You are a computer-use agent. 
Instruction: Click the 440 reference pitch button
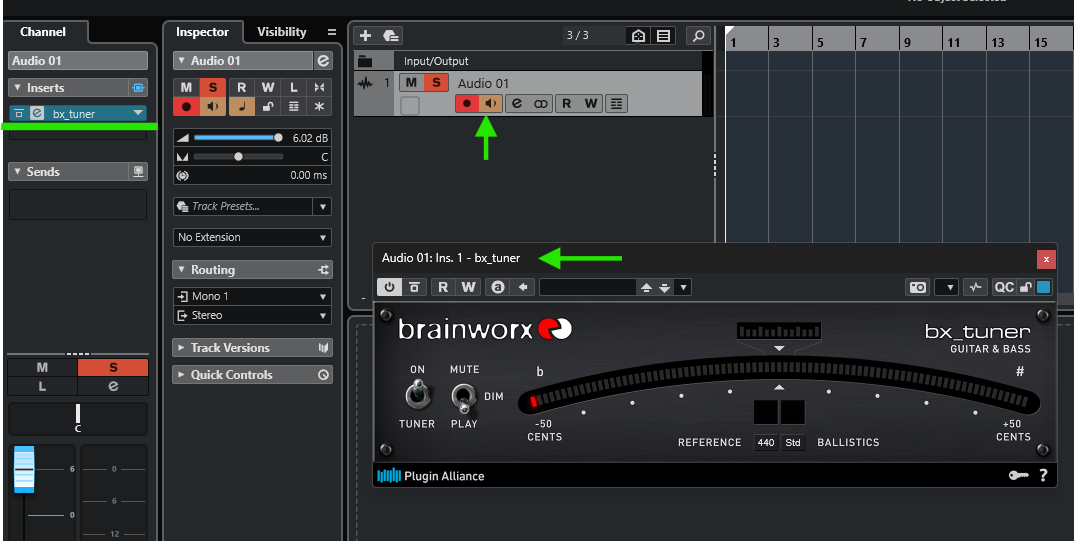[766, 442]
